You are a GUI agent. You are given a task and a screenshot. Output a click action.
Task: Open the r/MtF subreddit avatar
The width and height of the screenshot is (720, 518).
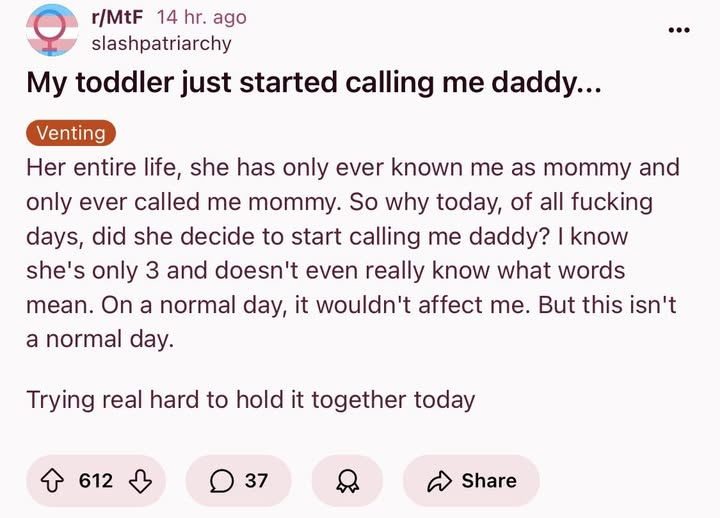(x=51, y=30)
